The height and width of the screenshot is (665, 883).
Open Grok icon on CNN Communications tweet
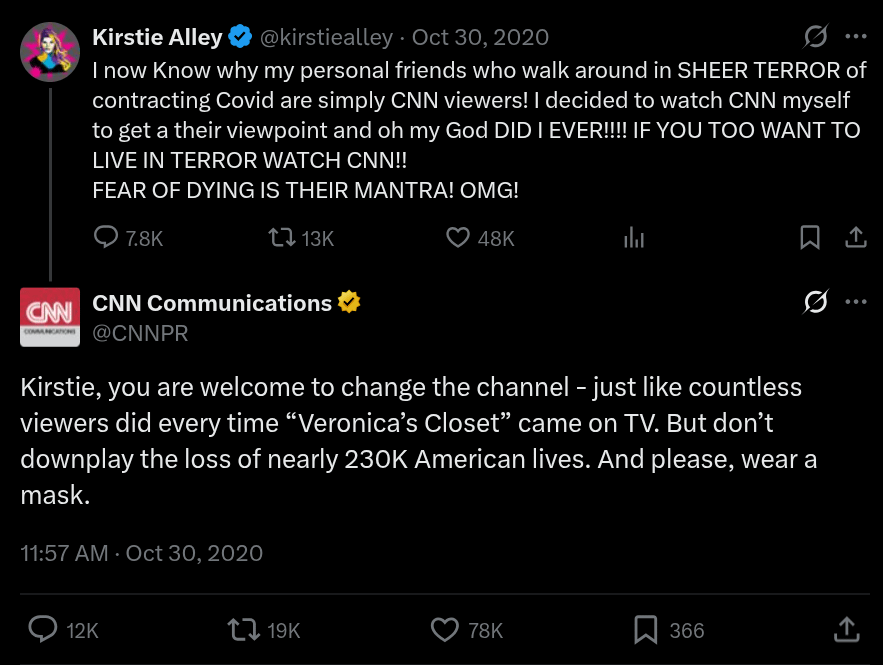[x=816, y=303]
